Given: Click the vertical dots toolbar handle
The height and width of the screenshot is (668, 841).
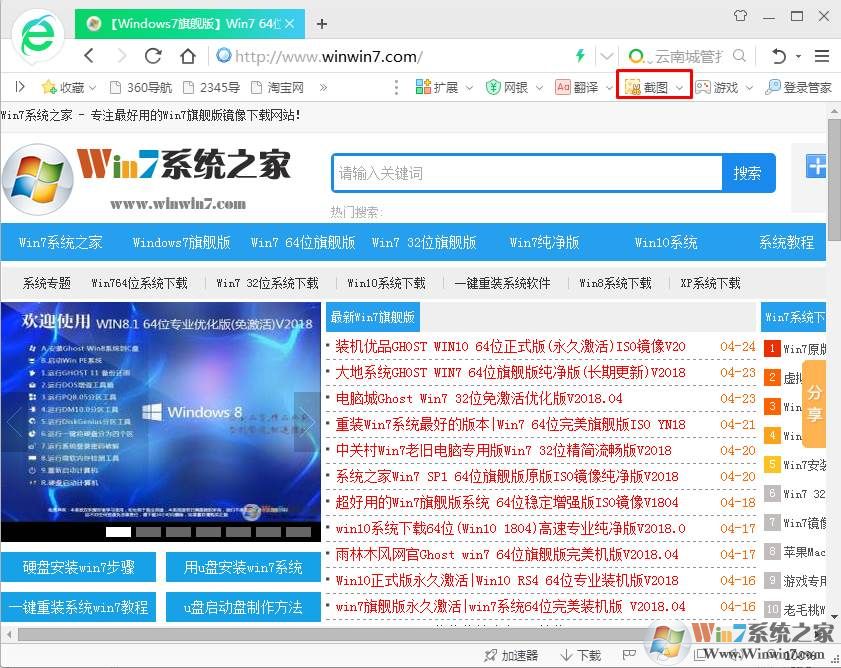Looking at the screenshot, I should point(396,87).
